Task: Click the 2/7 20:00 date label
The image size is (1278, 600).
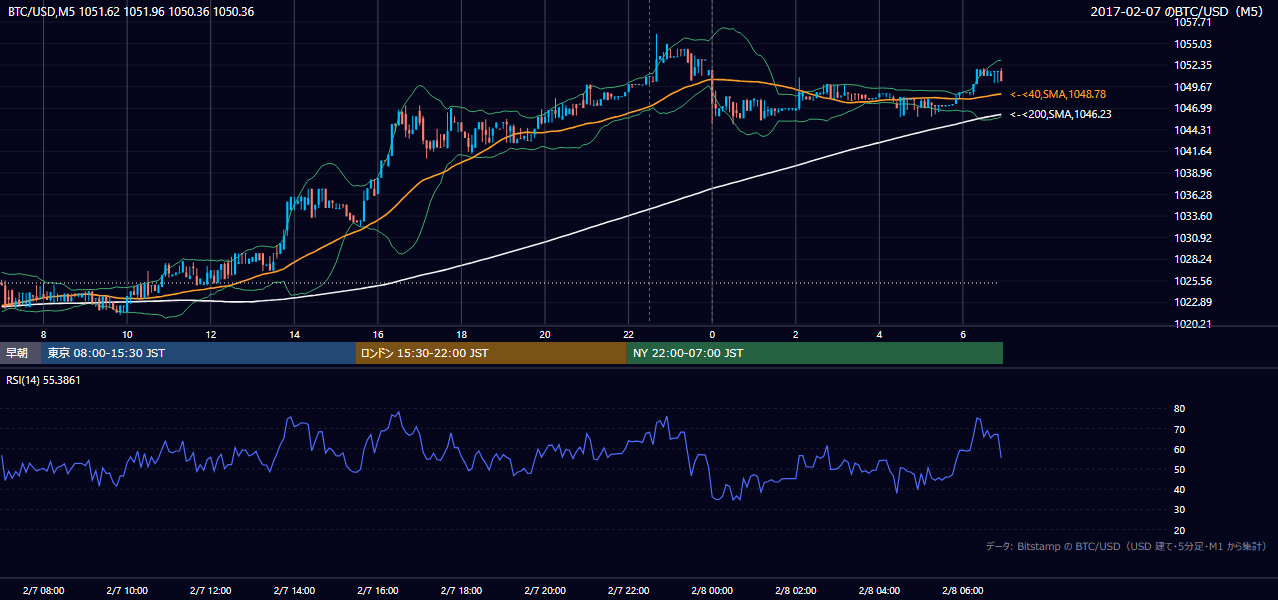Action: [x=545, y=590]
